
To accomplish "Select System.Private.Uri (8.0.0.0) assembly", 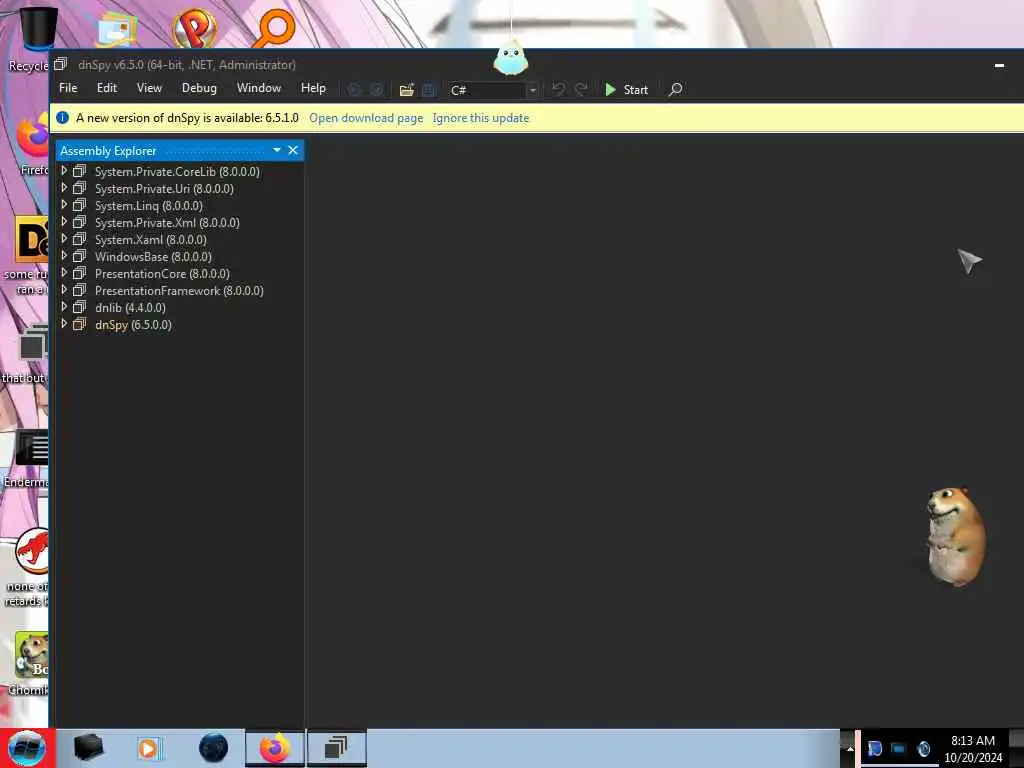I will click(x=164, y=189).
